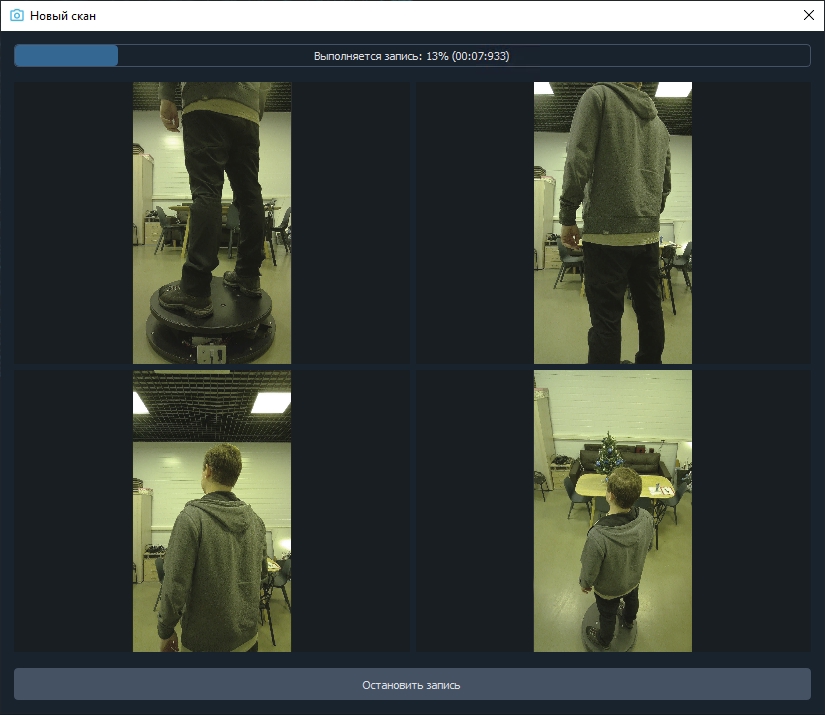The image size is (825, 715).
Task: Click the camera icon in title bar
Action: pyautogui.click(x=16, y=16)
